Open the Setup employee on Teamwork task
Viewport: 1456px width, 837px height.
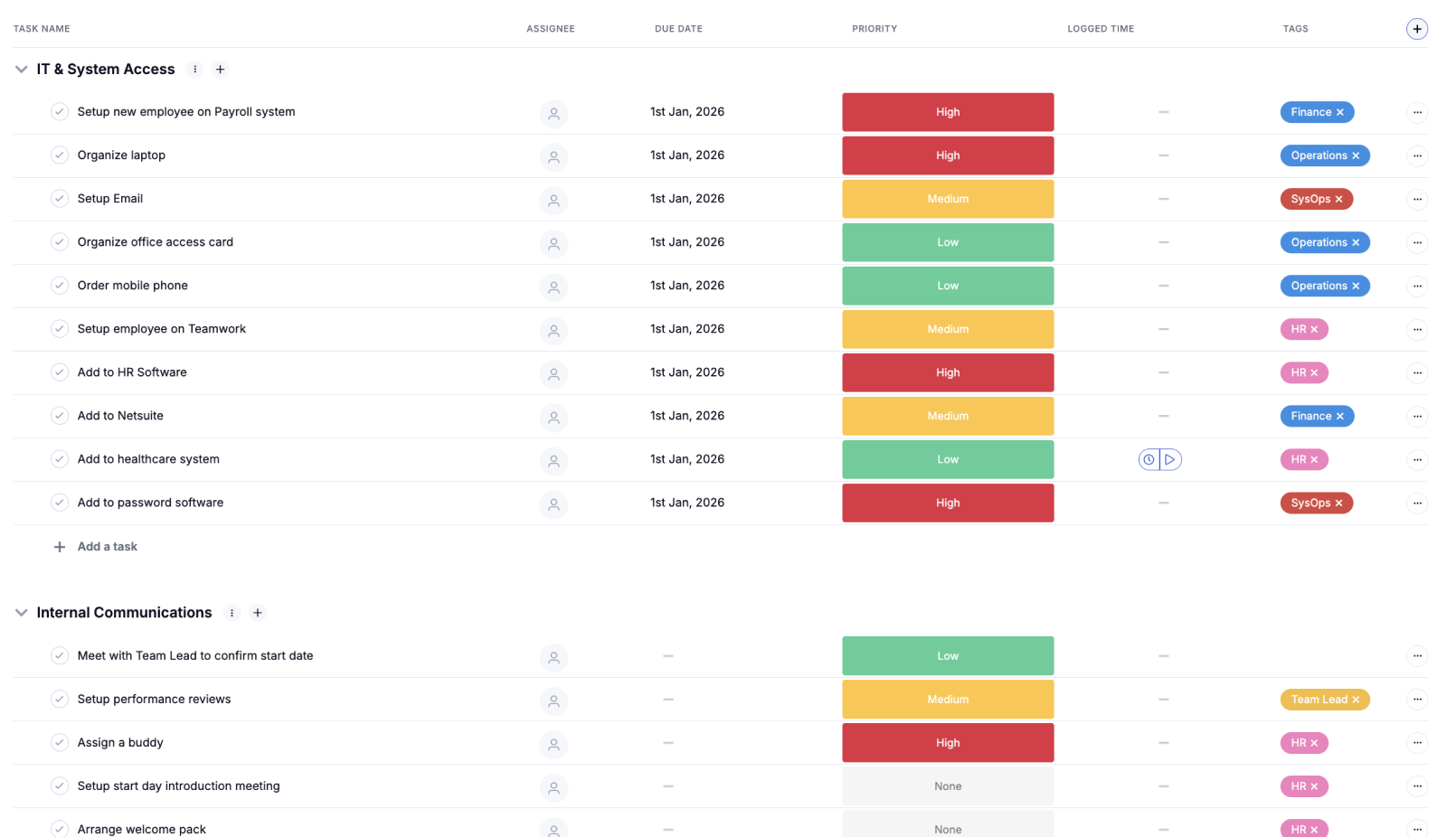(x=162, y=329)
